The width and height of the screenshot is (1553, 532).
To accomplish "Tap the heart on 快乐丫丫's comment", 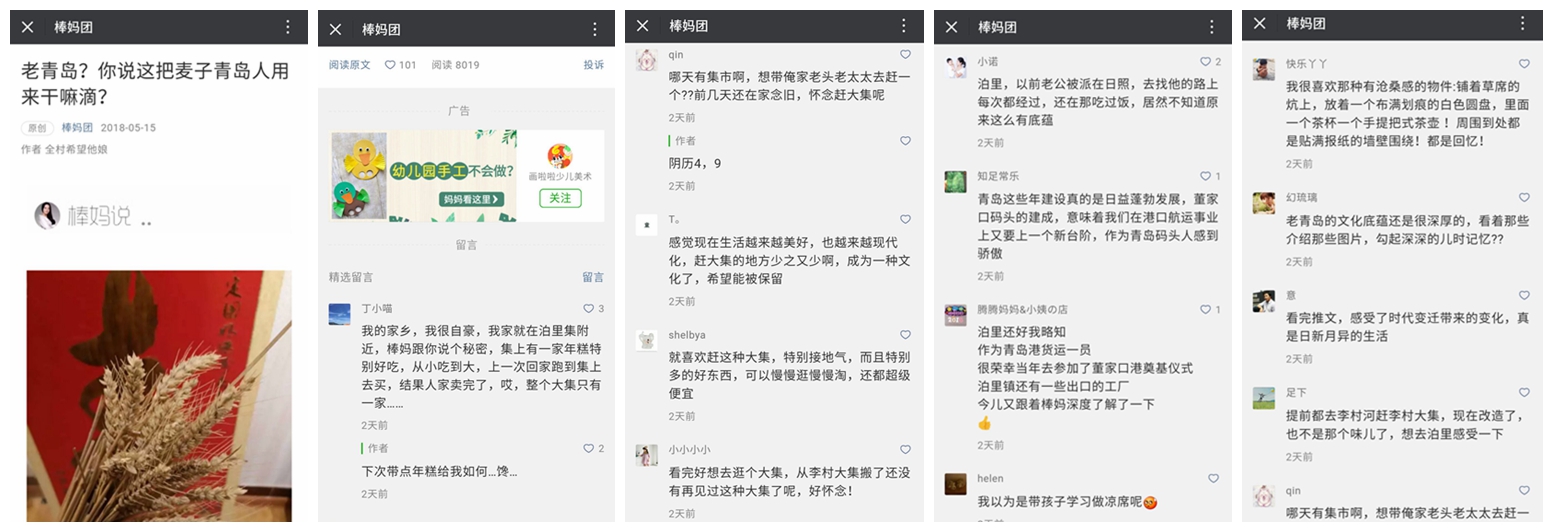I will coord(1524,64).
